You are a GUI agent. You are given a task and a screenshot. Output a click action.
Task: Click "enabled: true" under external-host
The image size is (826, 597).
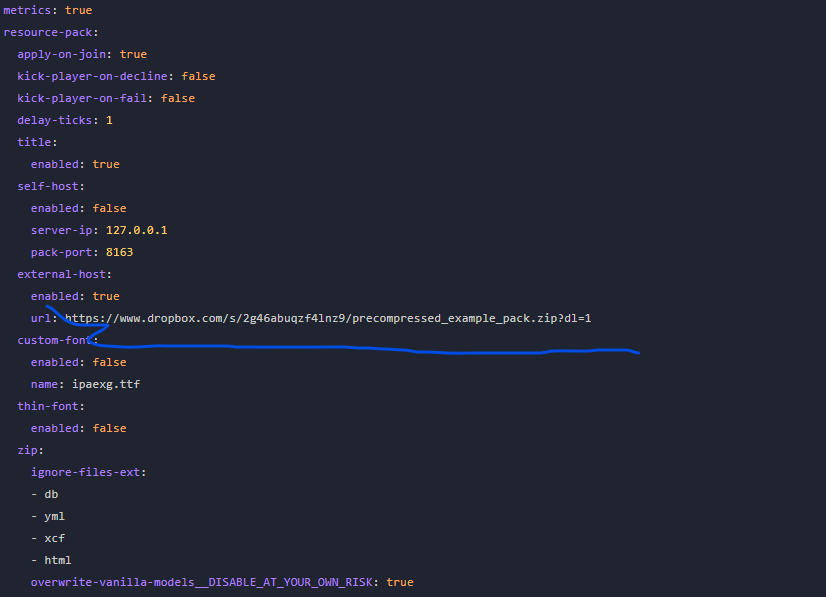(x=75, y=297)
